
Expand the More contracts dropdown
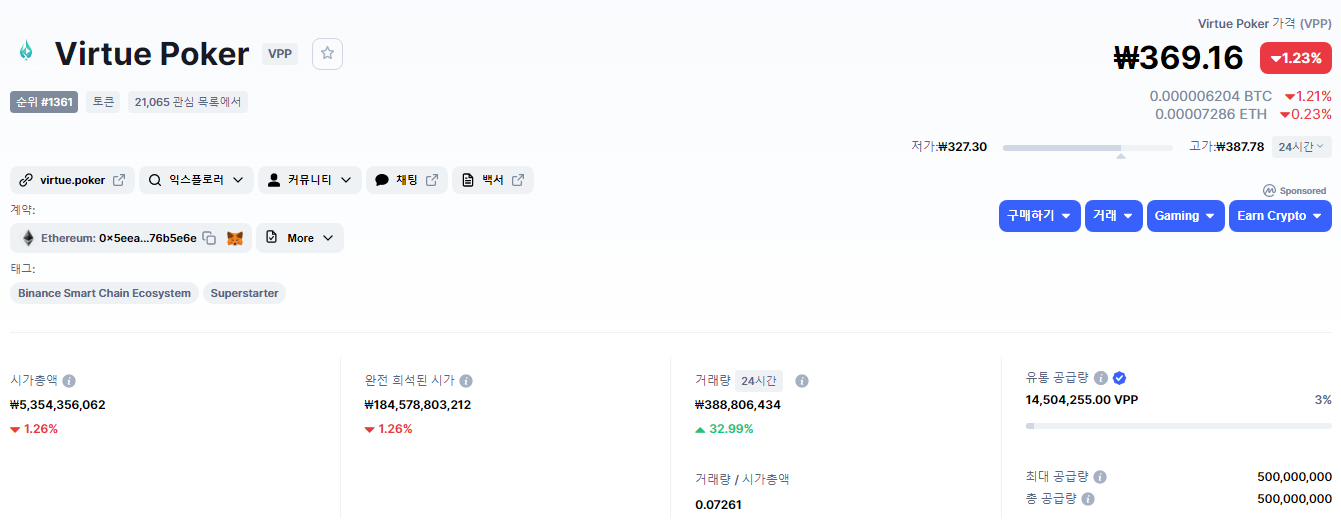(300, 238)
